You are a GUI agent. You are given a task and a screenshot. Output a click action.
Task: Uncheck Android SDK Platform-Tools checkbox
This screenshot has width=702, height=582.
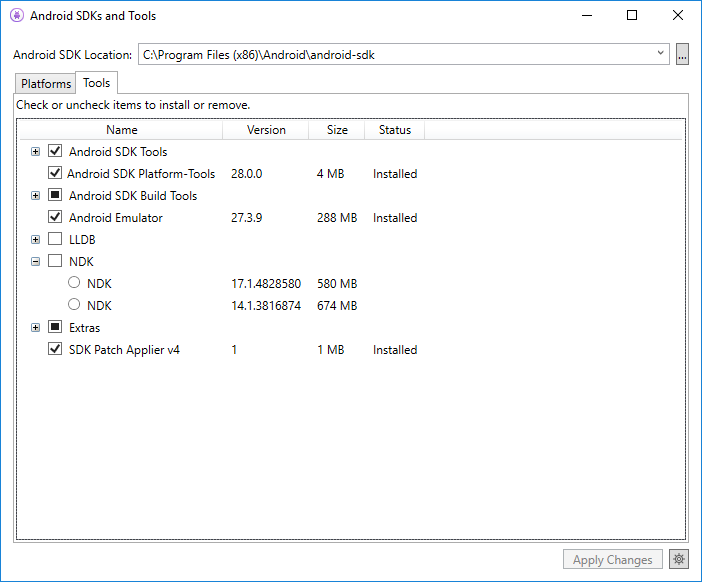pyautogui.click(x=55, y=174)
